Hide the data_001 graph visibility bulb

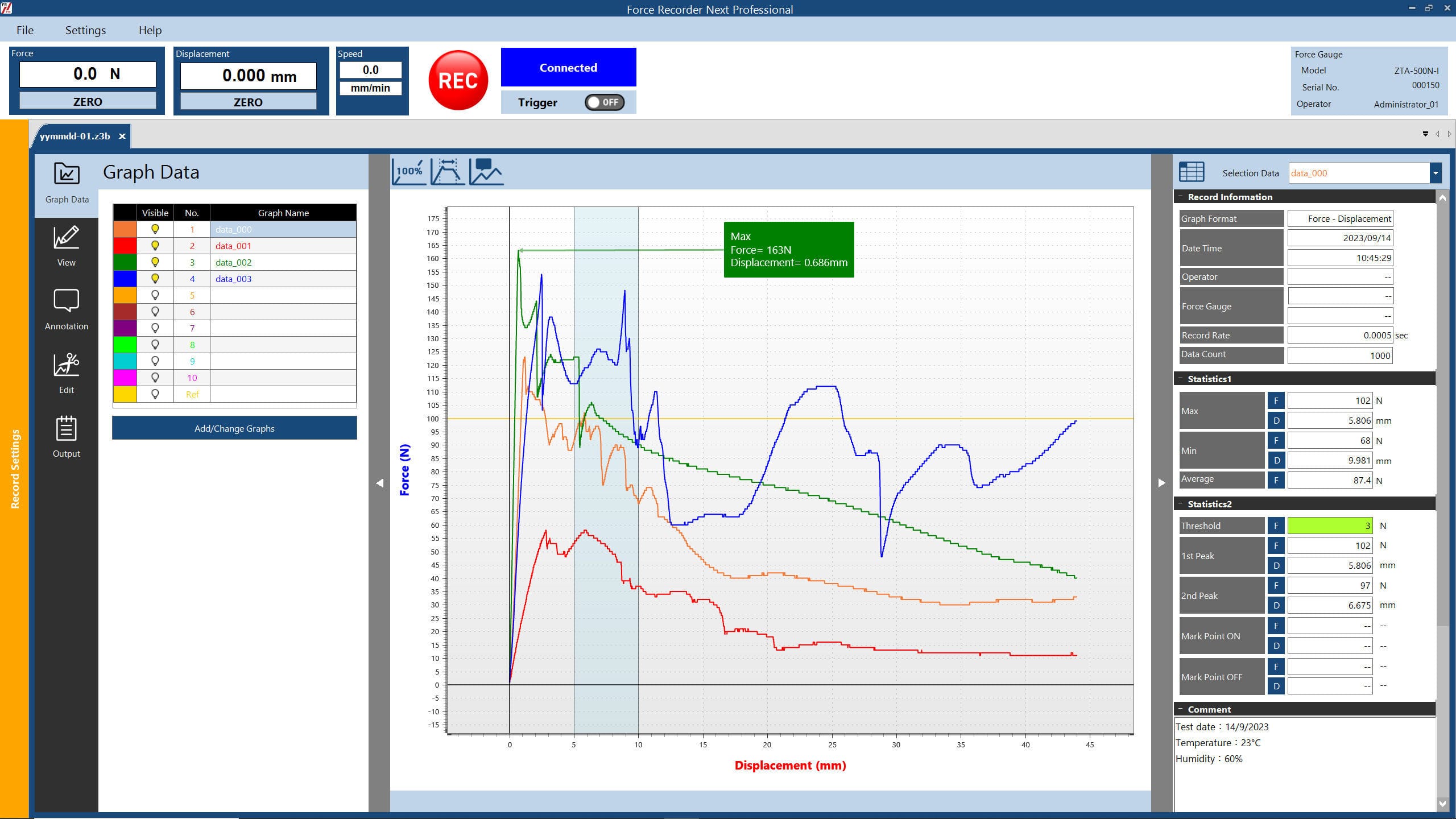click(155, 246)
